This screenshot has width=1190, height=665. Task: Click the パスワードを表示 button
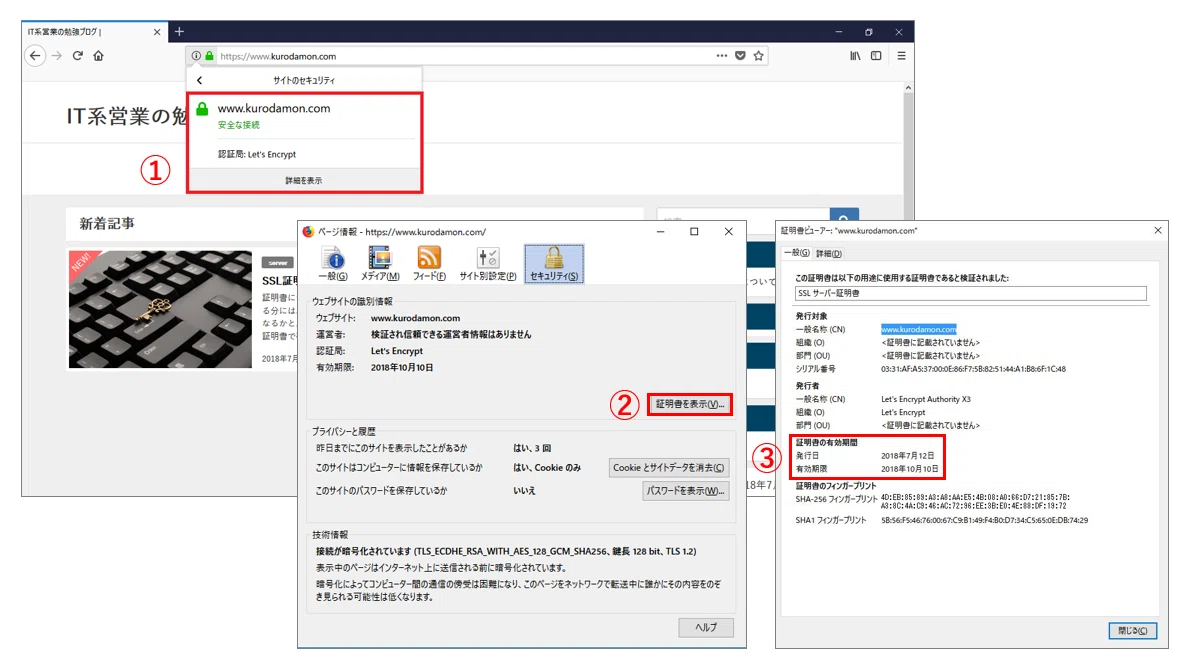coord(685,491)
